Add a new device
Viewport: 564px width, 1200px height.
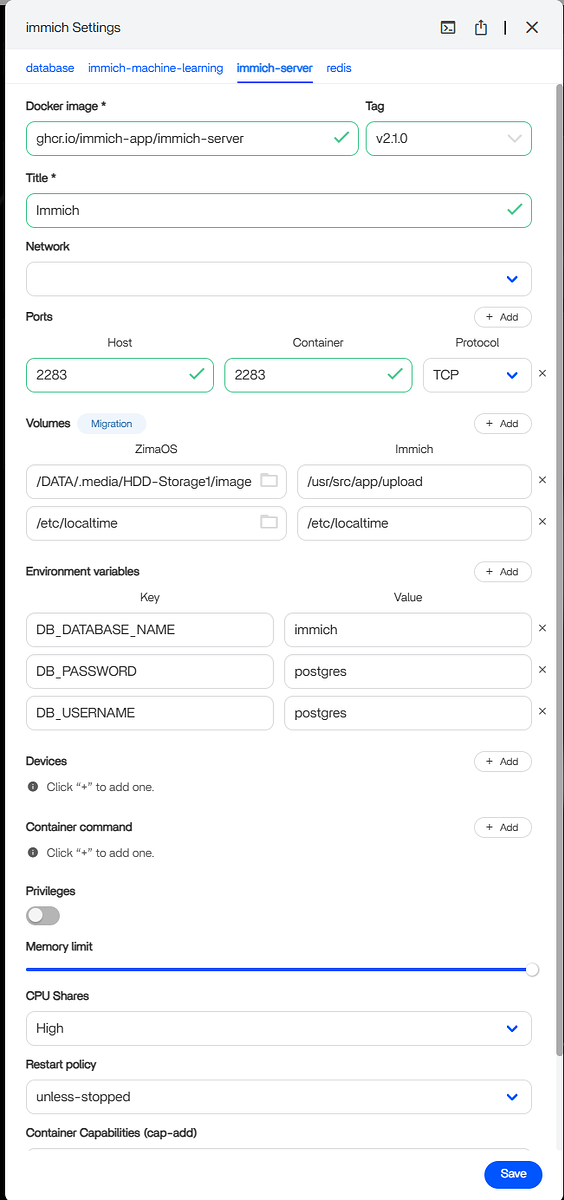click(503, 761)
